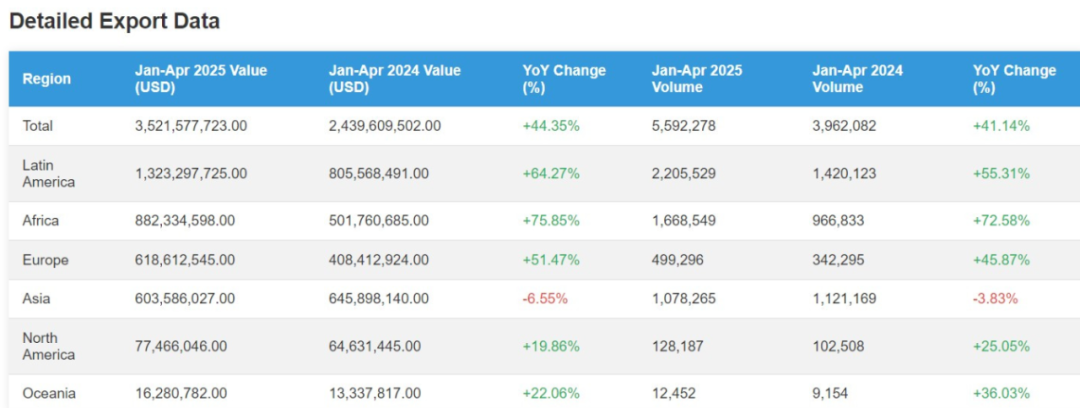Click the 'Detailed Export Data' heading

click(115, 21)
